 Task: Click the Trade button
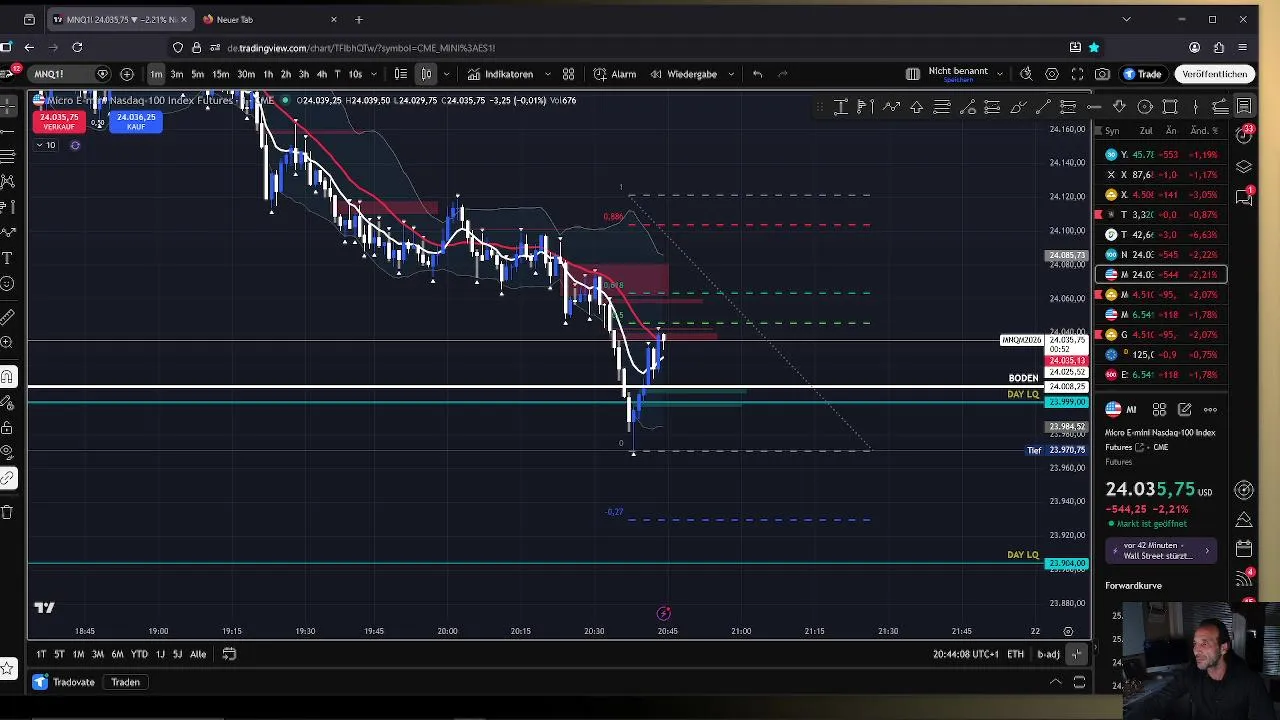pyautogui.click(x=1142, y=74)
